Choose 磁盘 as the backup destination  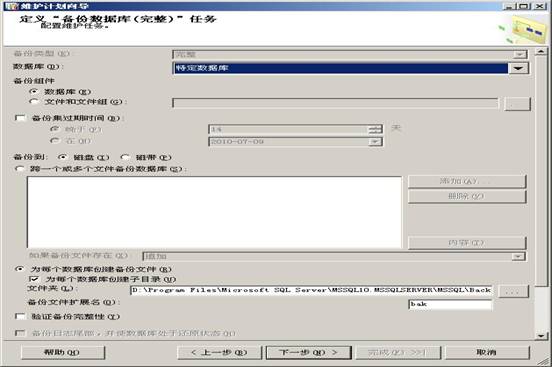(x=63, y=157)
